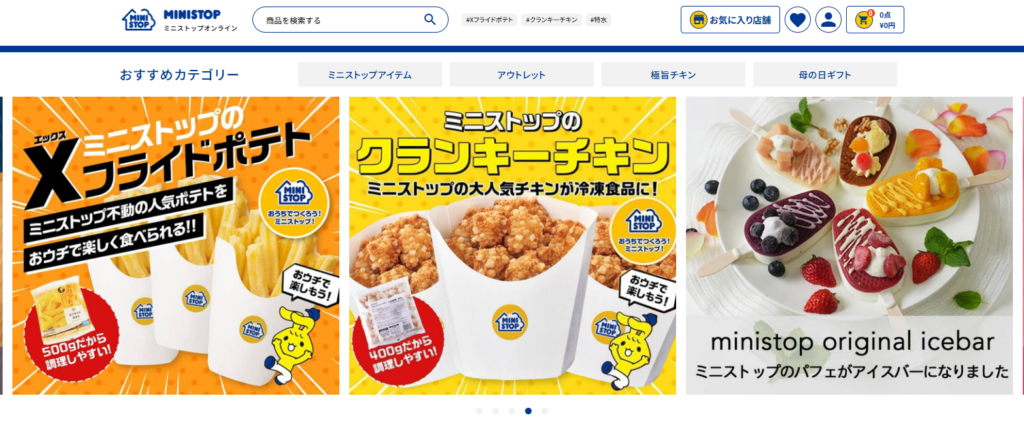The image size is (1024, 445).
Task: Open the Xフライドポテト banner
Action: pos(176,246)
